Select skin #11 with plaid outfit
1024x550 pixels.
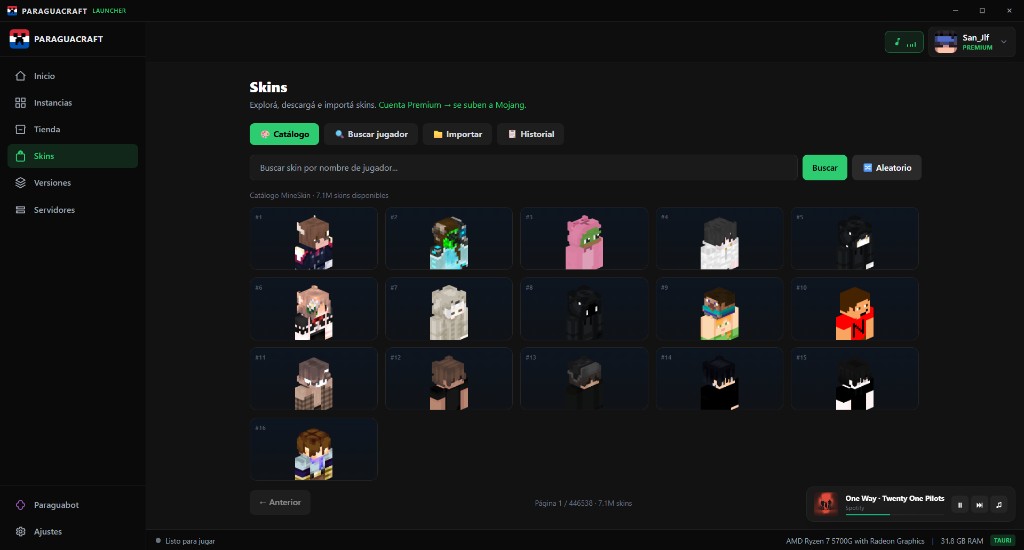tap(313, 379)
